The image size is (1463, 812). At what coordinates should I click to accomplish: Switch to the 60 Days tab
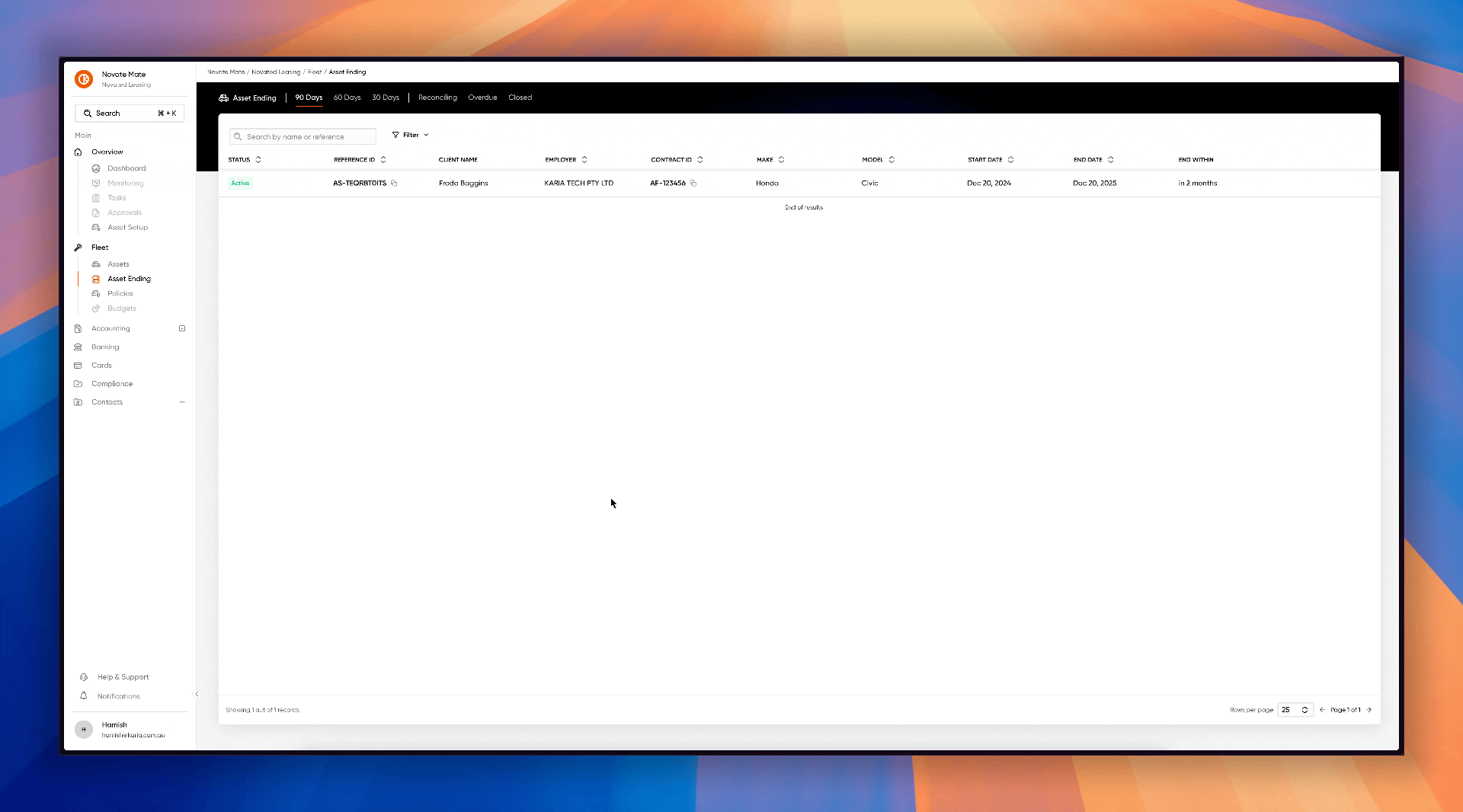(347, 98)
